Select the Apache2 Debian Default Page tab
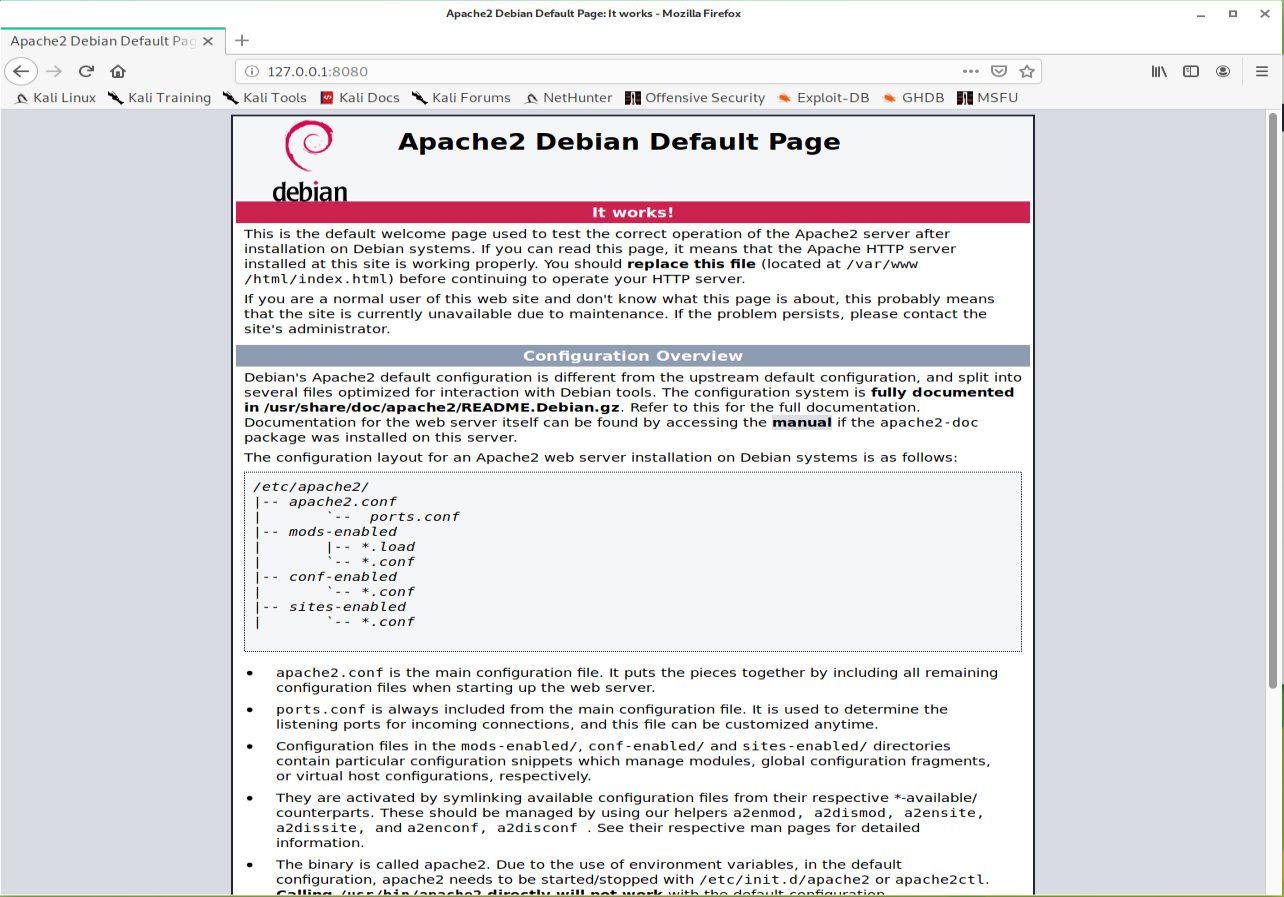The height and width of the screenshot is (897, 1284). (x=112, y=41)
